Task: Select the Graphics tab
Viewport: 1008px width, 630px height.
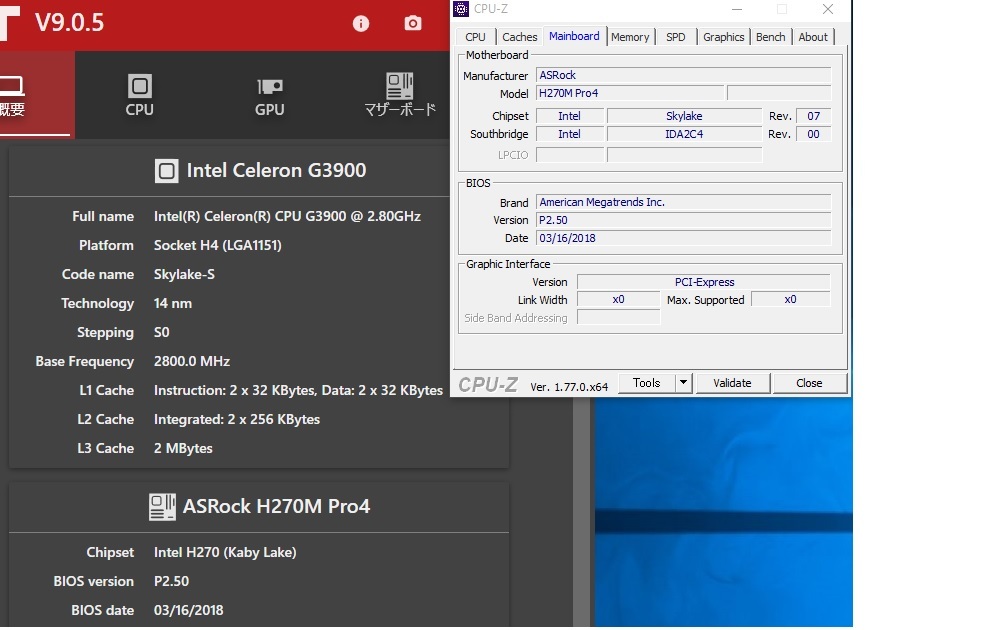Action: 723,37
